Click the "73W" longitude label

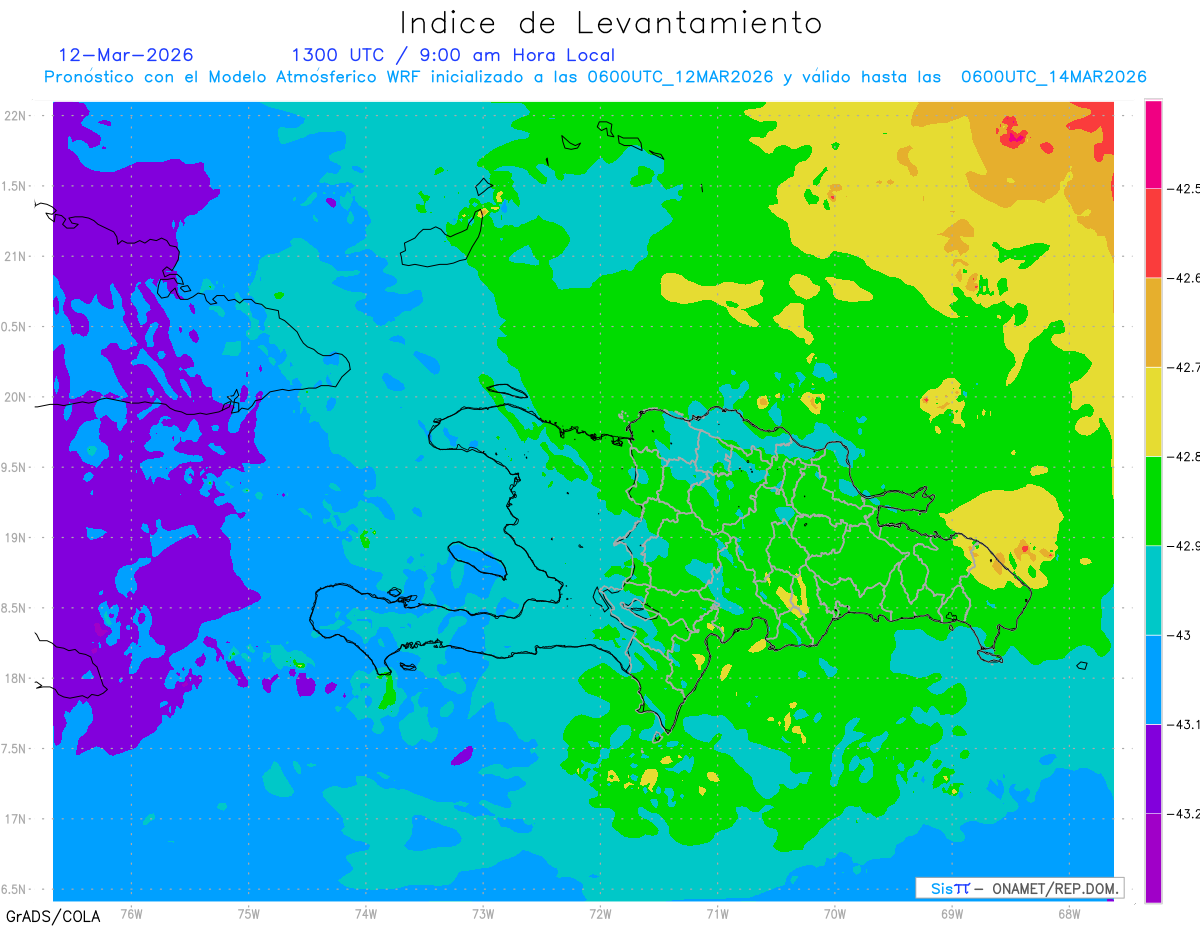(x=483, y=914)
